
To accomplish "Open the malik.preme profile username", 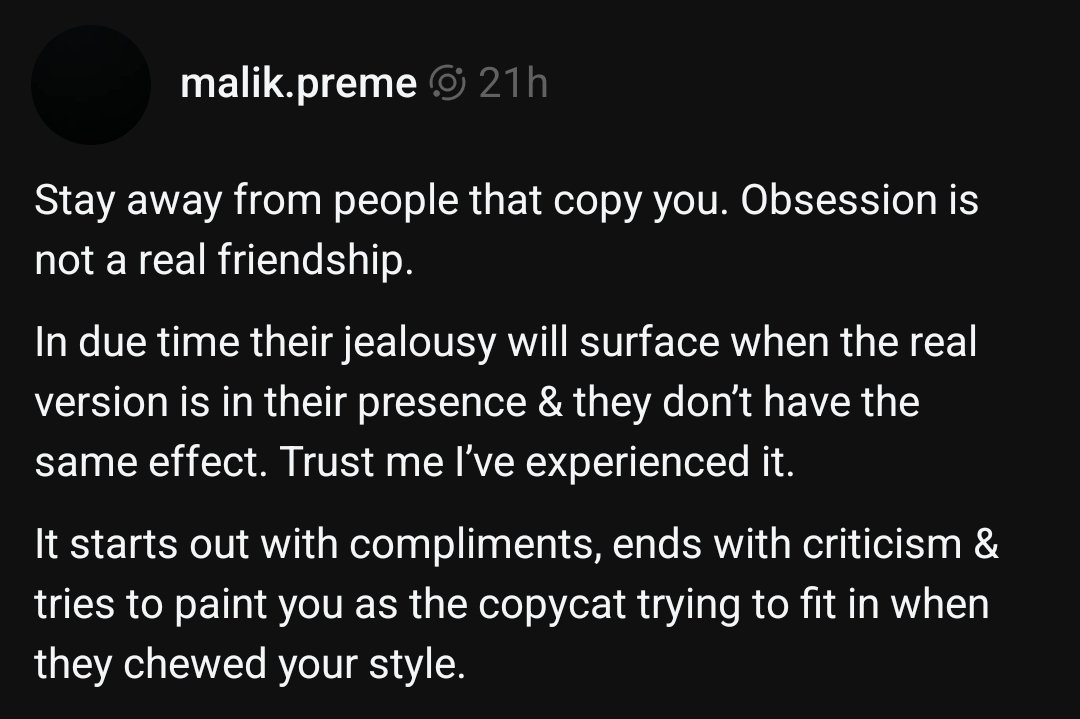I will click(298, 84).
